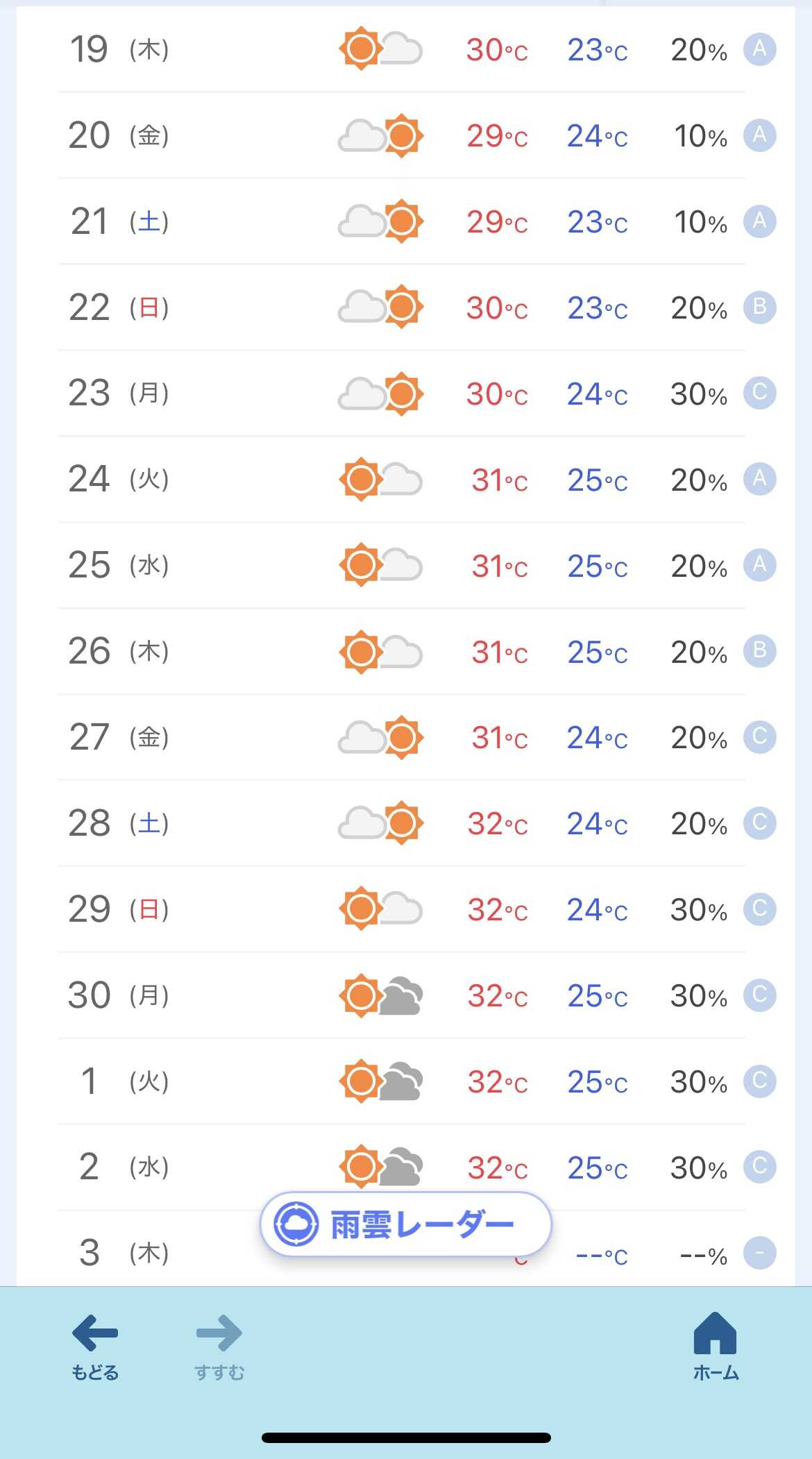812x1459 pixels.
Task: Select the 3 (木) forecast row date
Action: click(x=118, y=1253)
